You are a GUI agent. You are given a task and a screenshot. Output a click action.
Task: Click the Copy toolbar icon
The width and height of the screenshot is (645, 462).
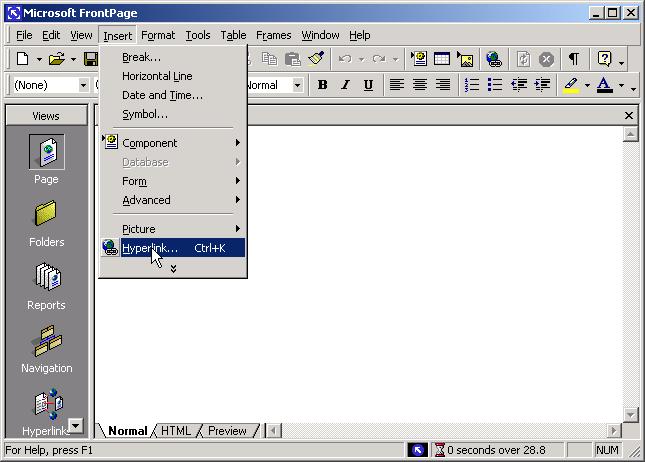click(269, 59)
